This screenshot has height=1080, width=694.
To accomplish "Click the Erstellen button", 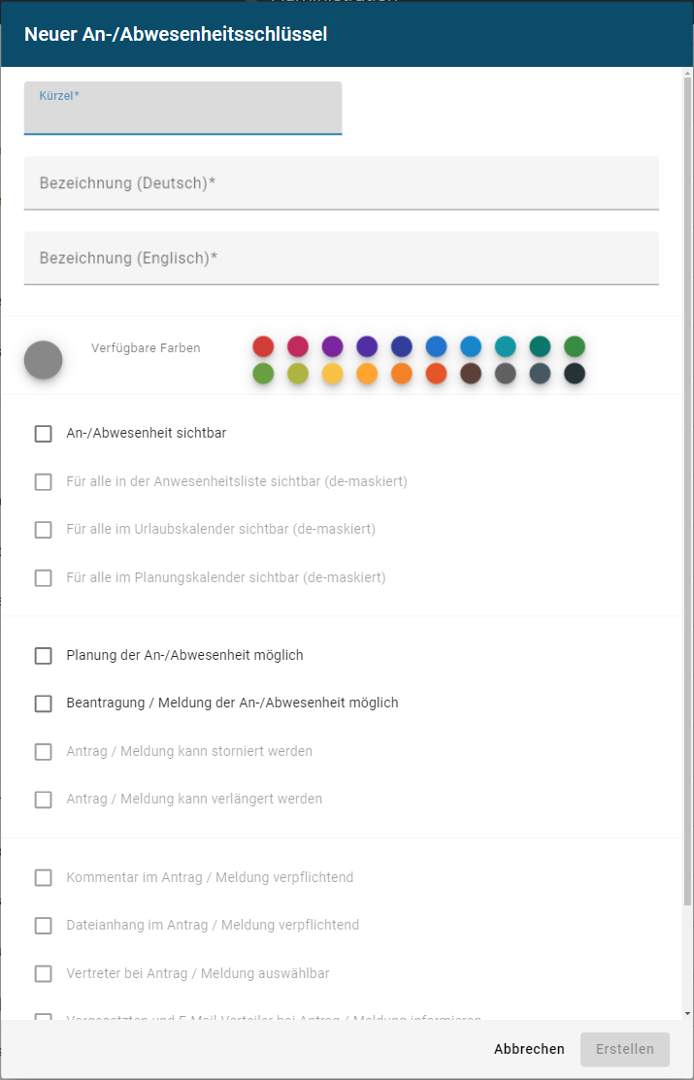I will pos(625,1049).
